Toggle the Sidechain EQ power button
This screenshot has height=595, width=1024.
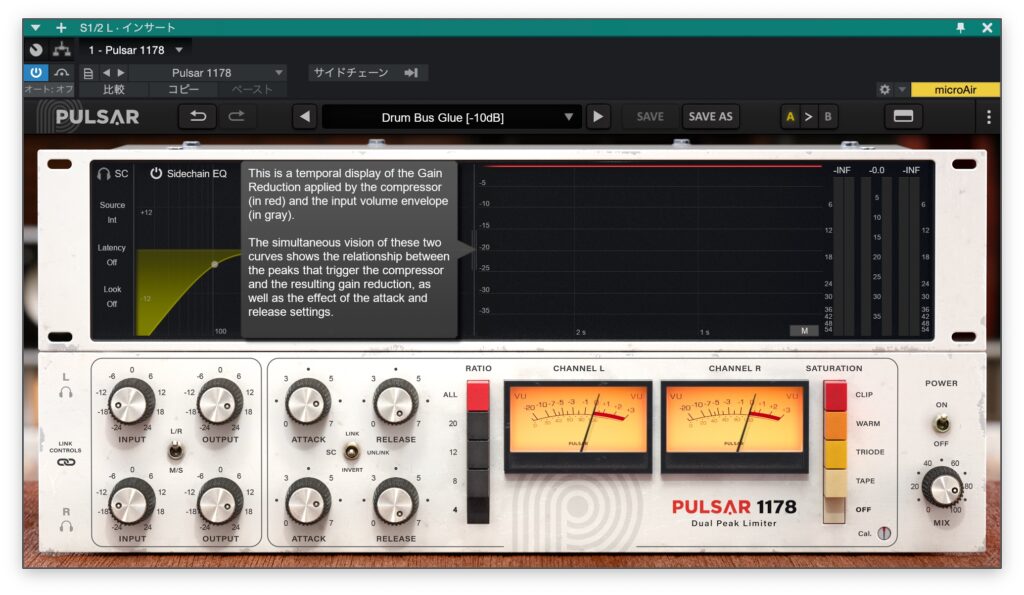(156, 174)
